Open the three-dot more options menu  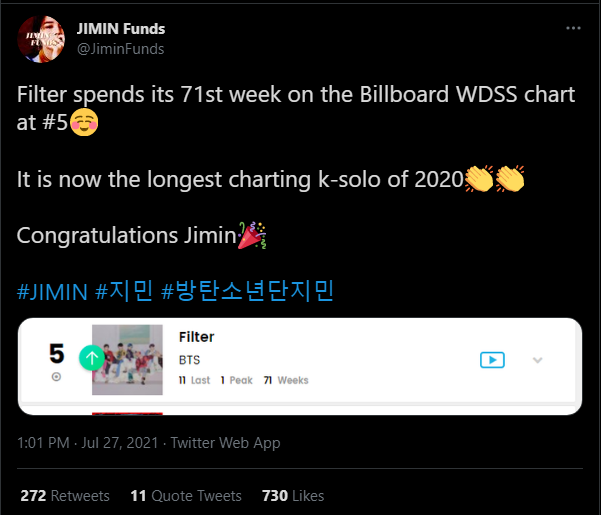pyautogui.click(x=573, y=28)
